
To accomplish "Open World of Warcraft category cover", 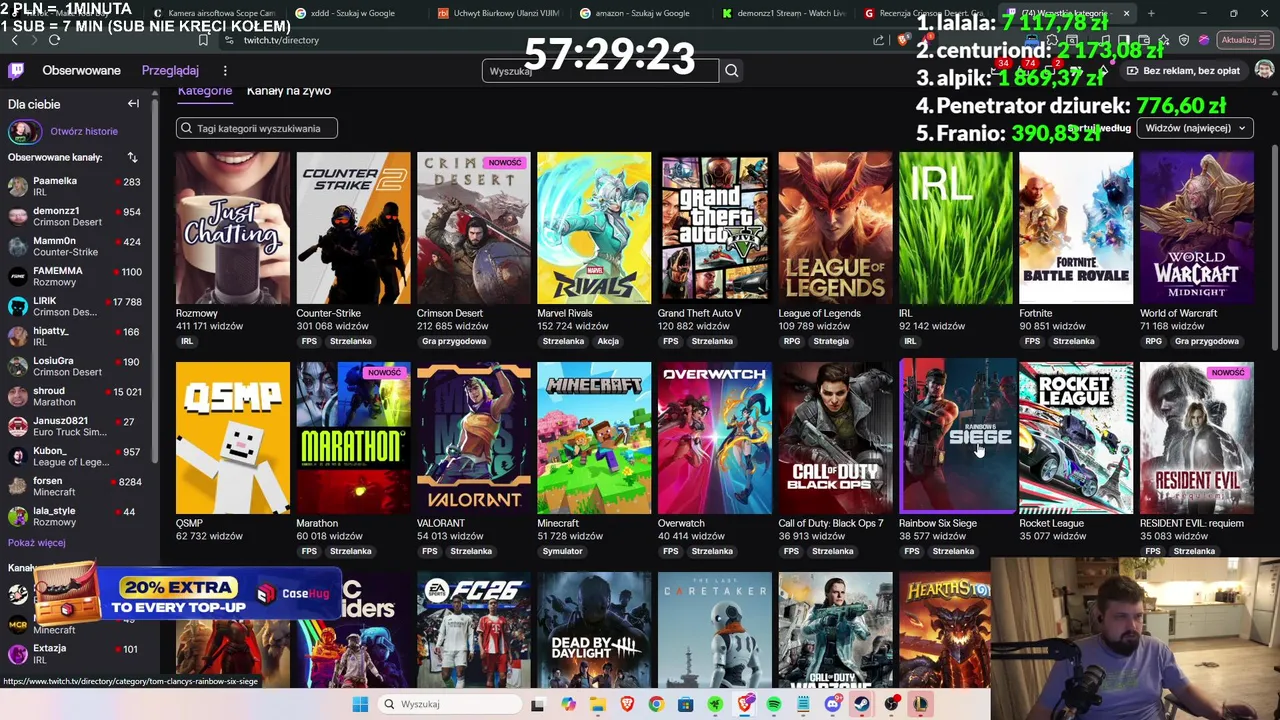I will [x=1197, y=228].
